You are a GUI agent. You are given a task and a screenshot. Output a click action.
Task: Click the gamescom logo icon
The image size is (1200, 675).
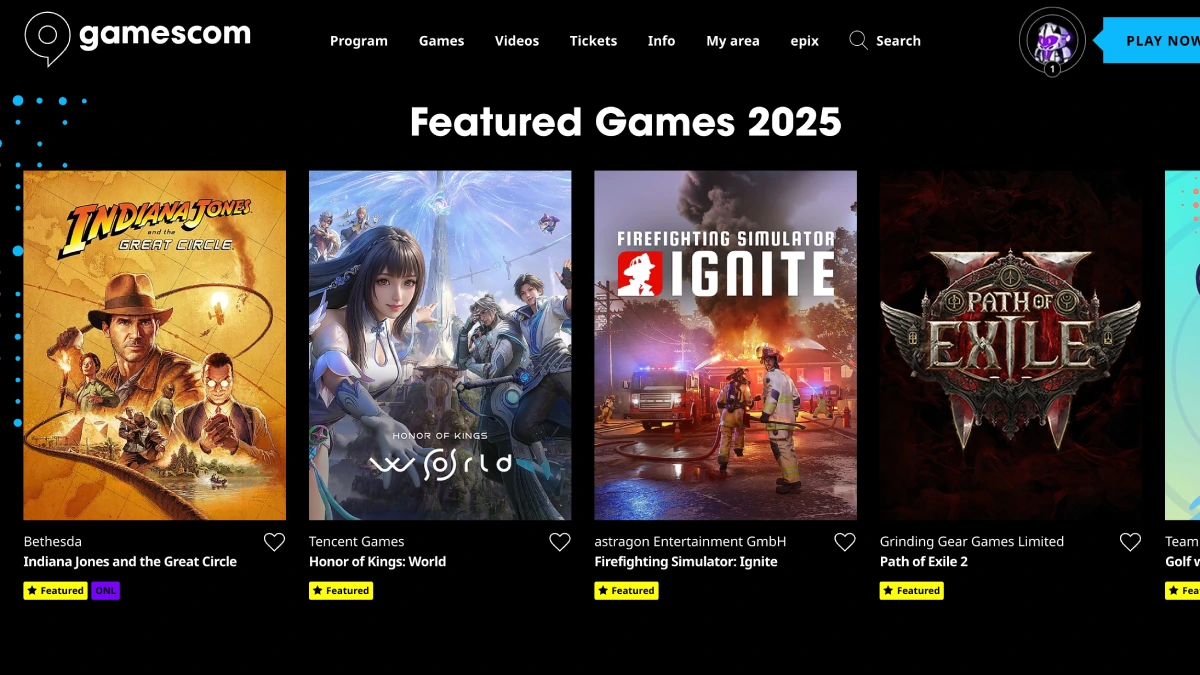pos(47,38)
